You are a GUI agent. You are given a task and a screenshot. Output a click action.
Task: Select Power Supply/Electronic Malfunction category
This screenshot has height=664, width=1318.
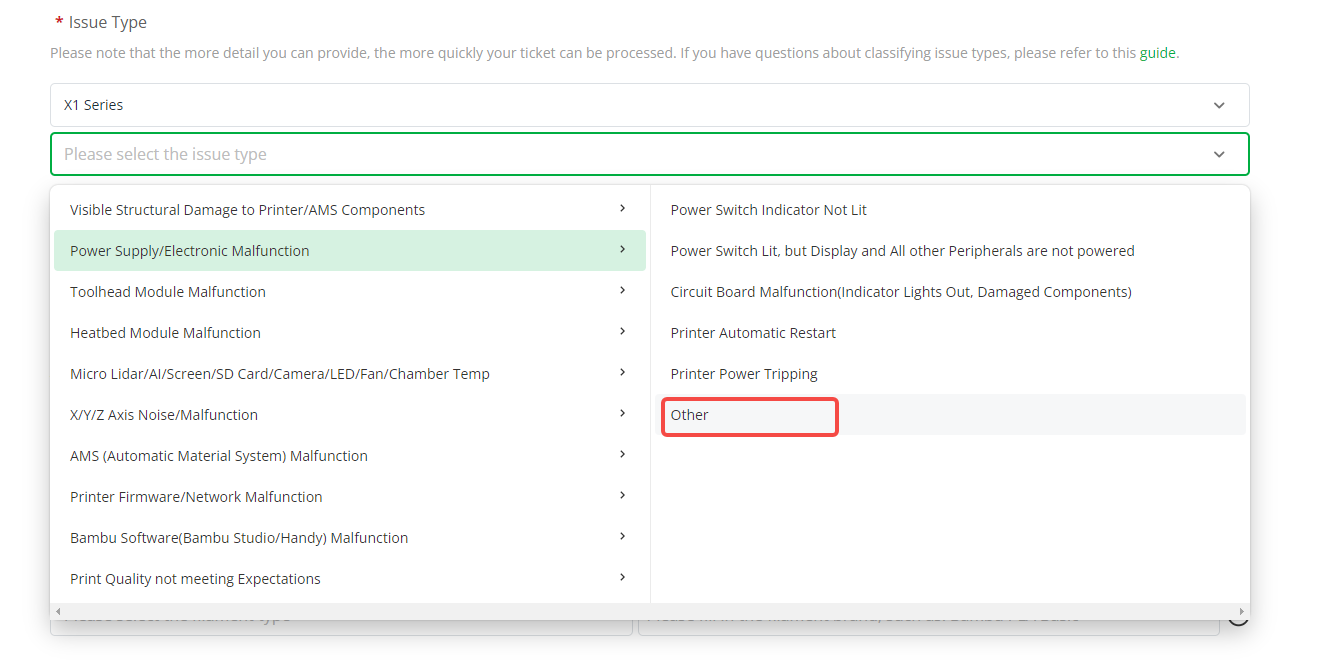349,251
